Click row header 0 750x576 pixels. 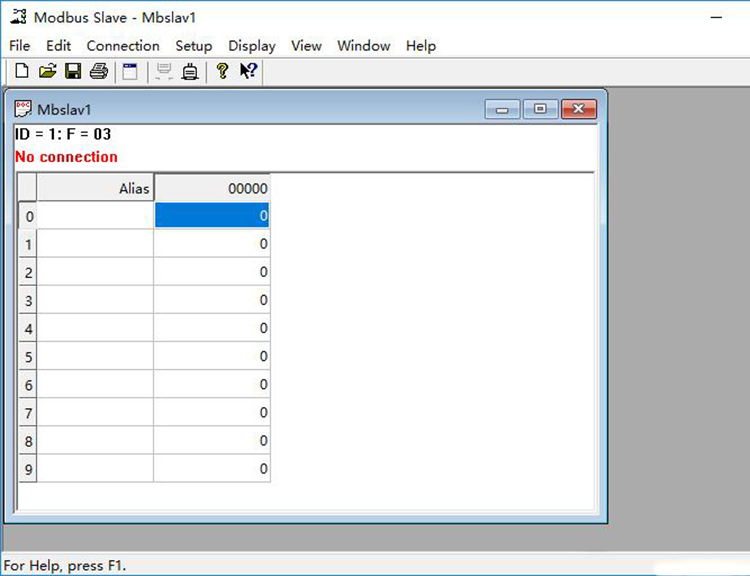pyautogui.click(x=28, y=215)
